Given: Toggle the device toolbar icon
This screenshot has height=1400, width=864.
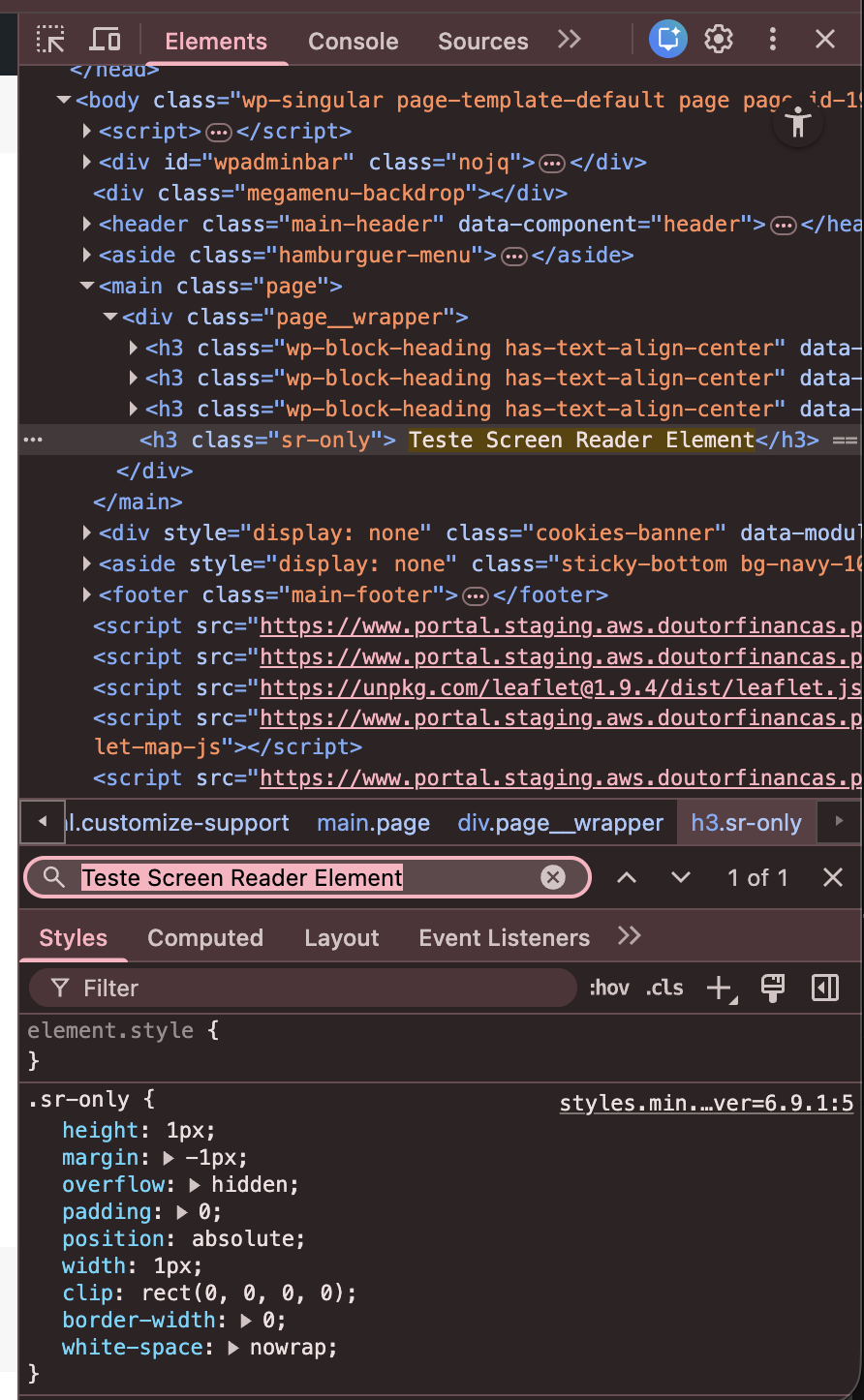Looking at the screenshot, I should click(x=105, y=40).
